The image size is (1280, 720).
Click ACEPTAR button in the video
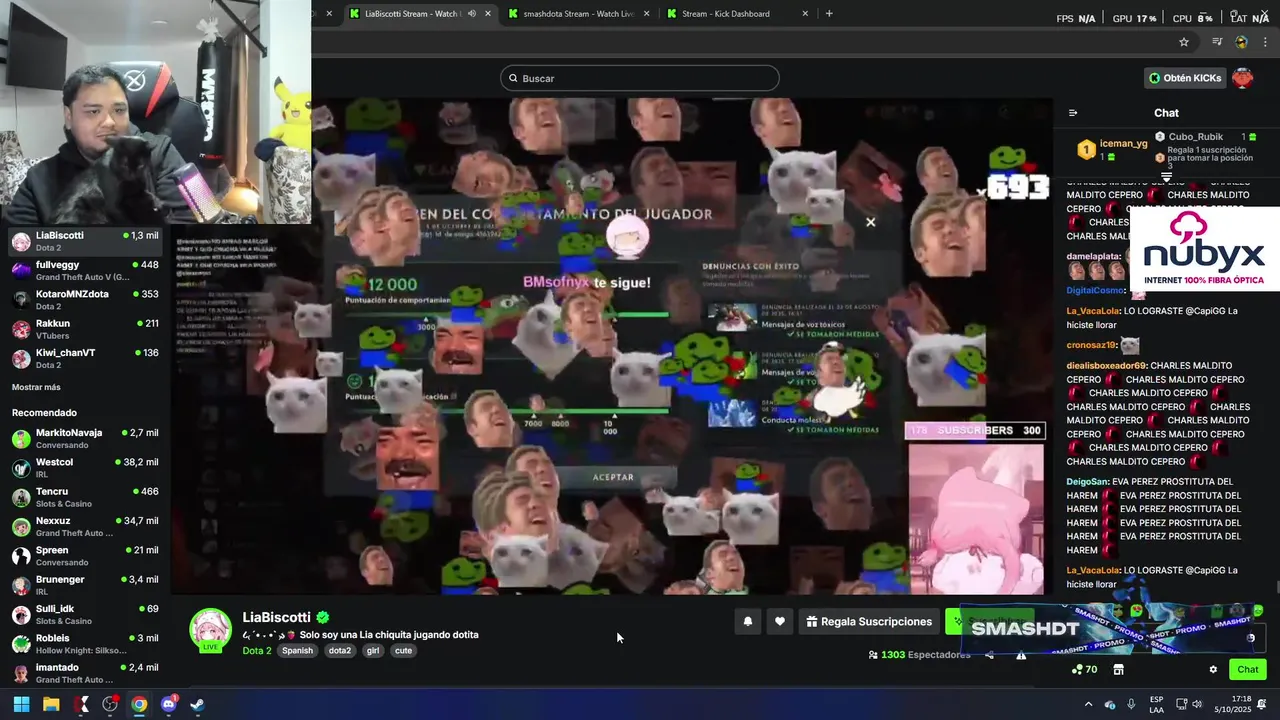[613, 477]
